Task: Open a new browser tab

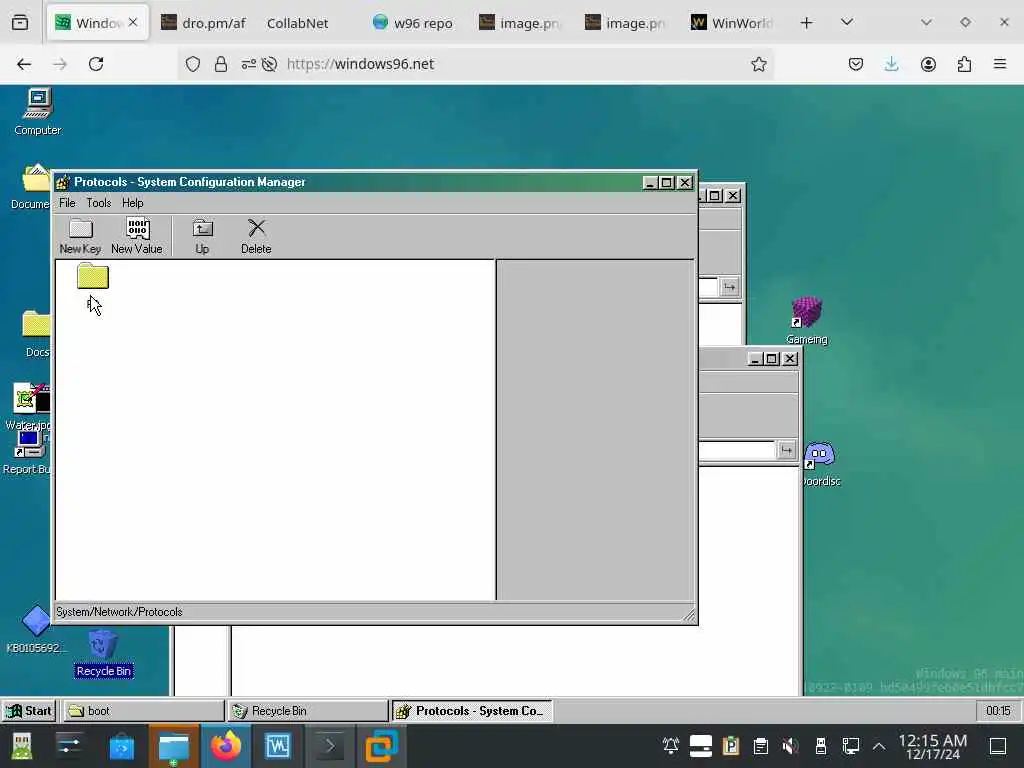Action: (x=807, y=23)
